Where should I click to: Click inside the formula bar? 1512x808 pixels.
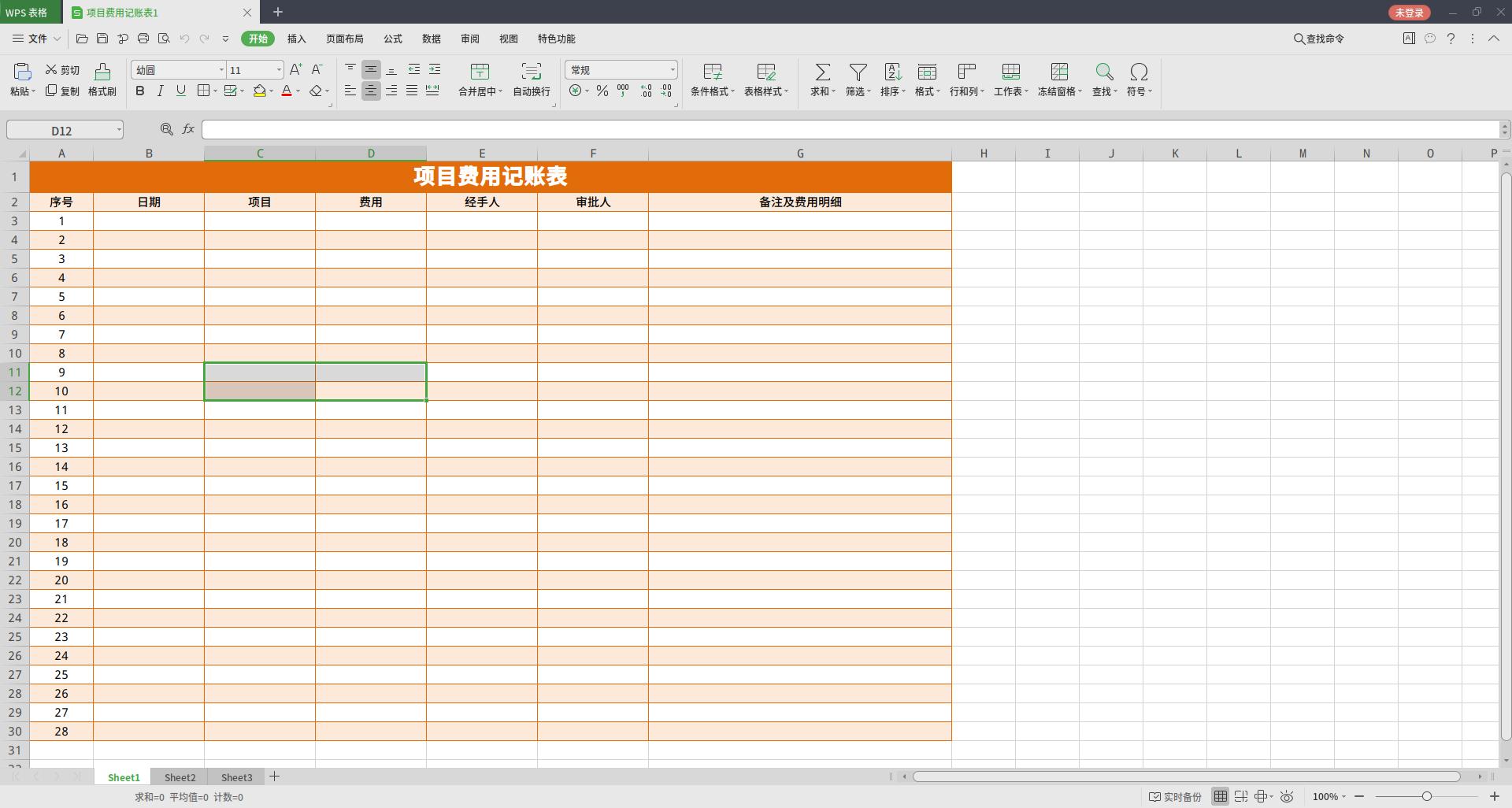click(x=551, y=129)
